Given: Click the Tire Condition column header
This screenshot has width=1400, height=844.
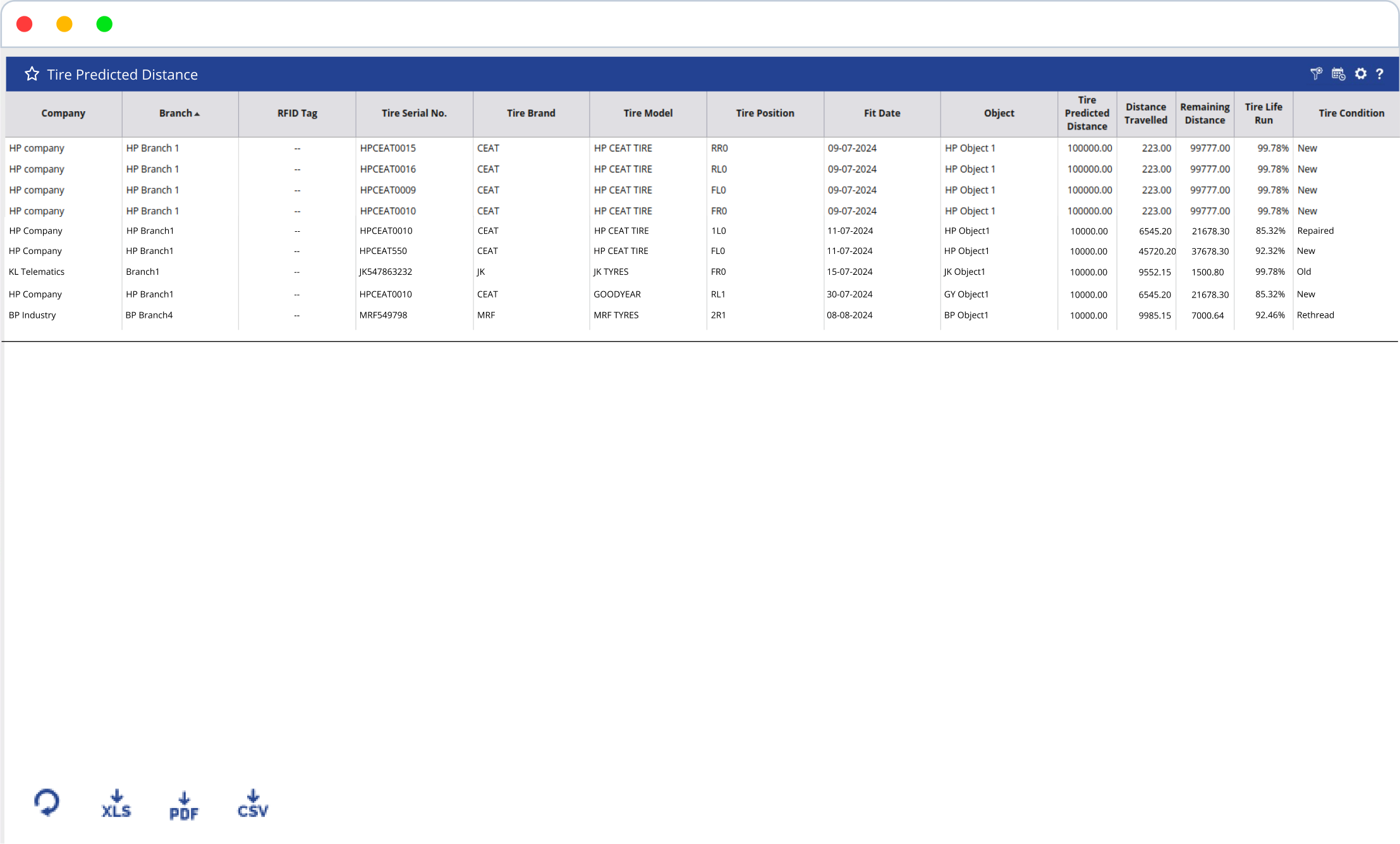Looking at the screenshot, I should point(1351,113).
